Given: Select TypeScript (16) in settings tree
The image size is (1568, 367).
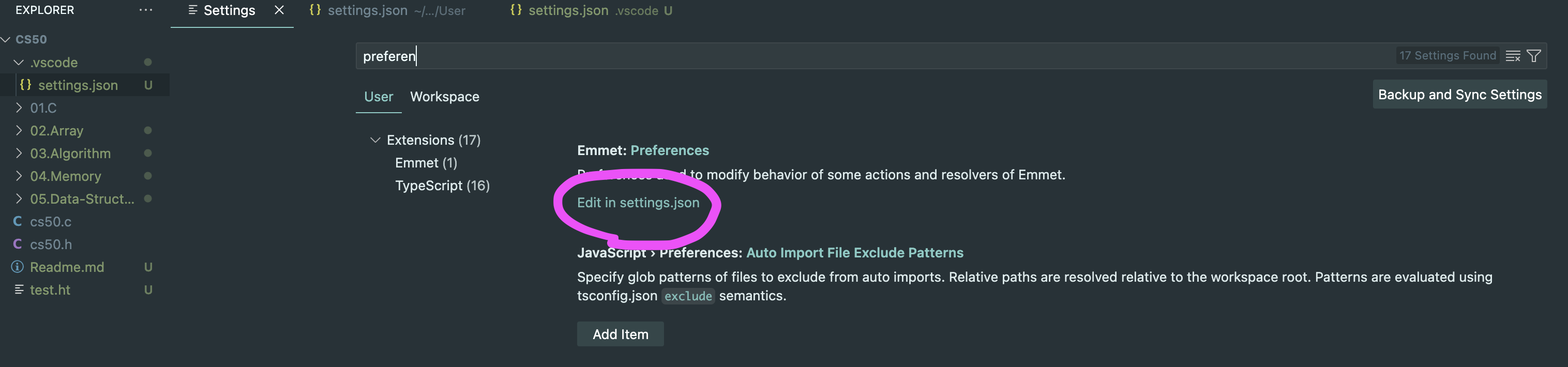Looking at the screenshot, I should 442,186.
